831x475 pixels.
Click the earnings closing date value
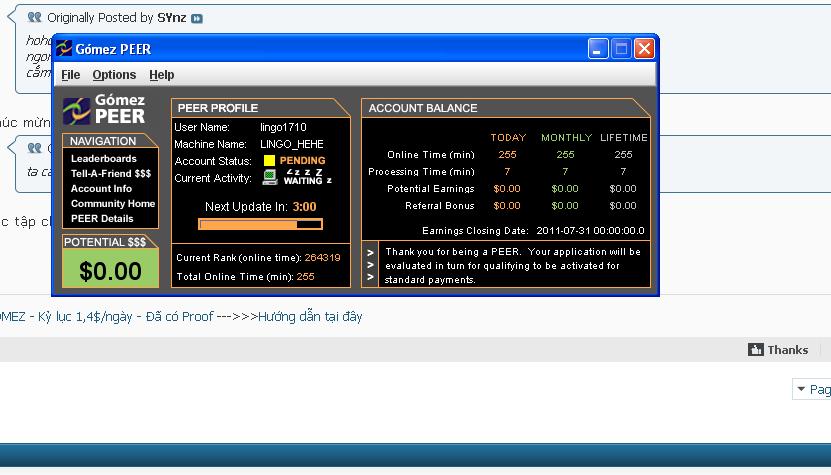coord(590,231)
